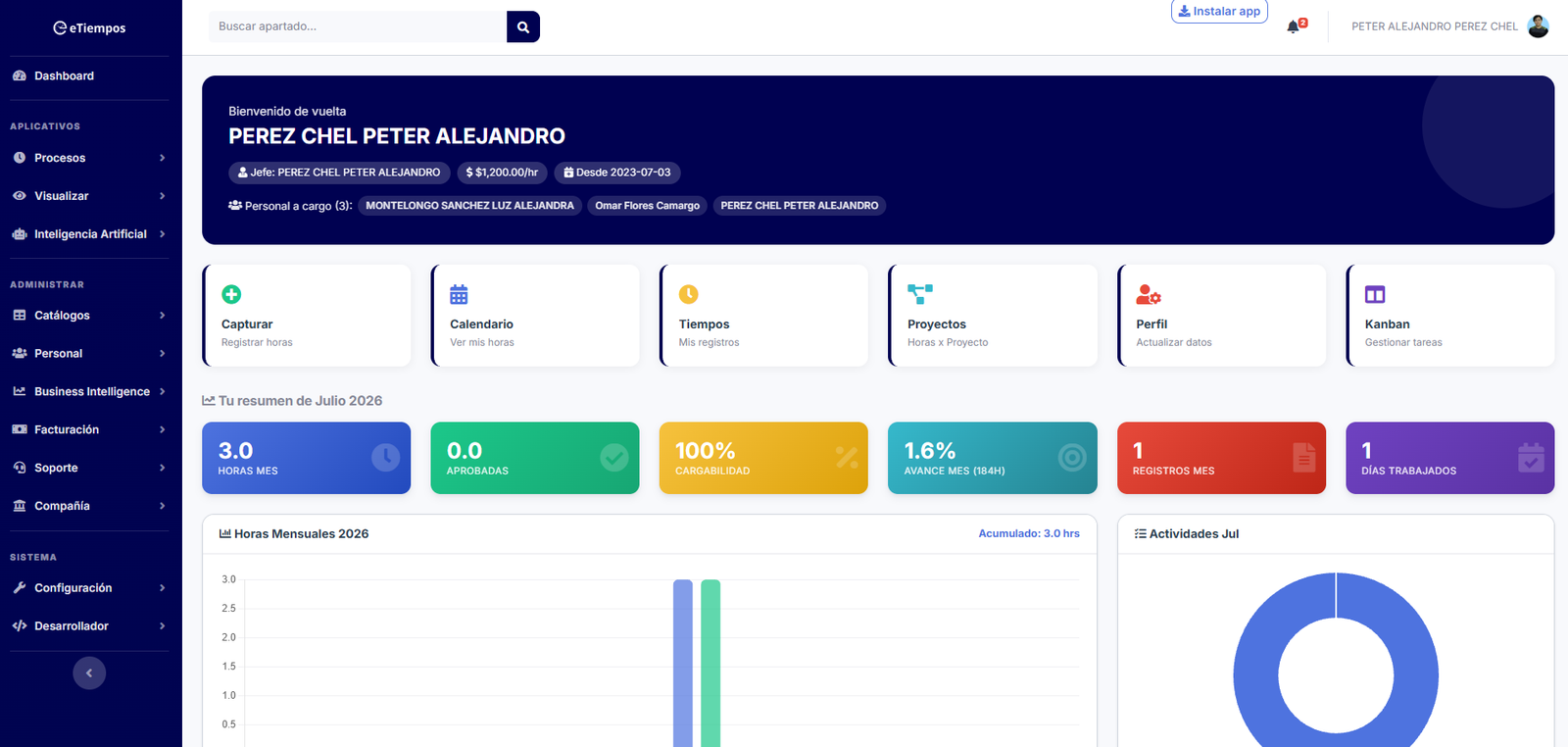Viewport: 1568px width, 747px height.
Task: Click the calendar-check icon on Días Trabajados card
Action: (x=1531, y=458)
